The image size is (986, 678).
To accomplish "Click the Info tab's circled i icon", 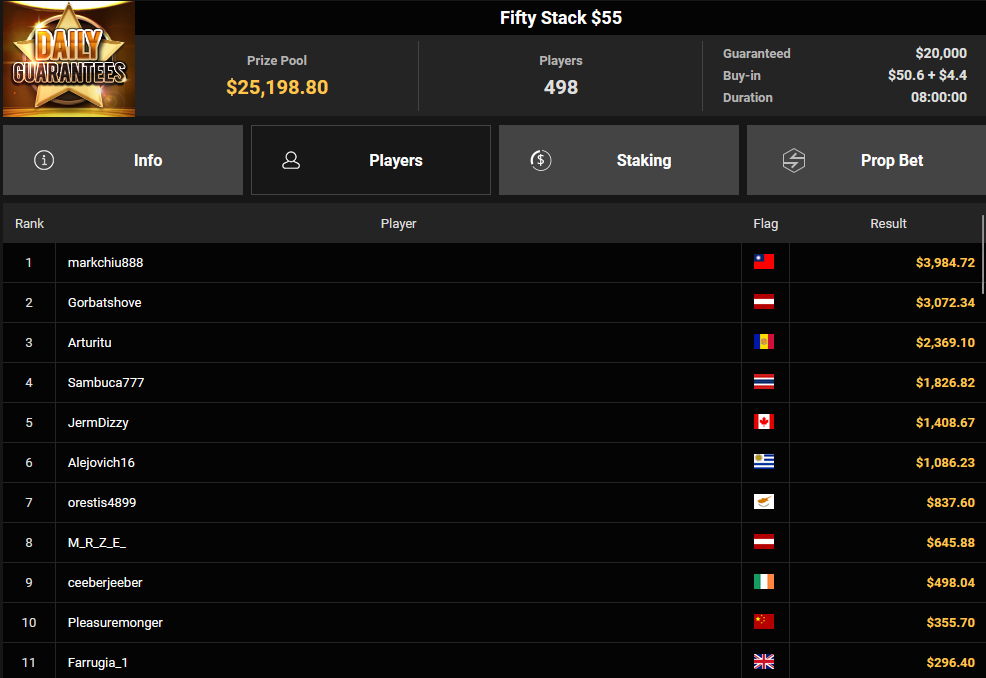I will click(44, 160).
